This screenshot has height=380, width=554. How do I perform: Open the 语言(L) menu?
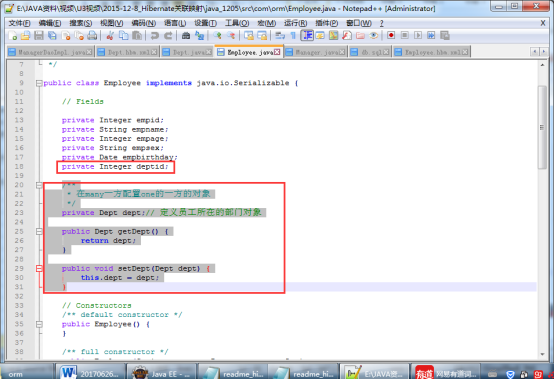(175, 23)
